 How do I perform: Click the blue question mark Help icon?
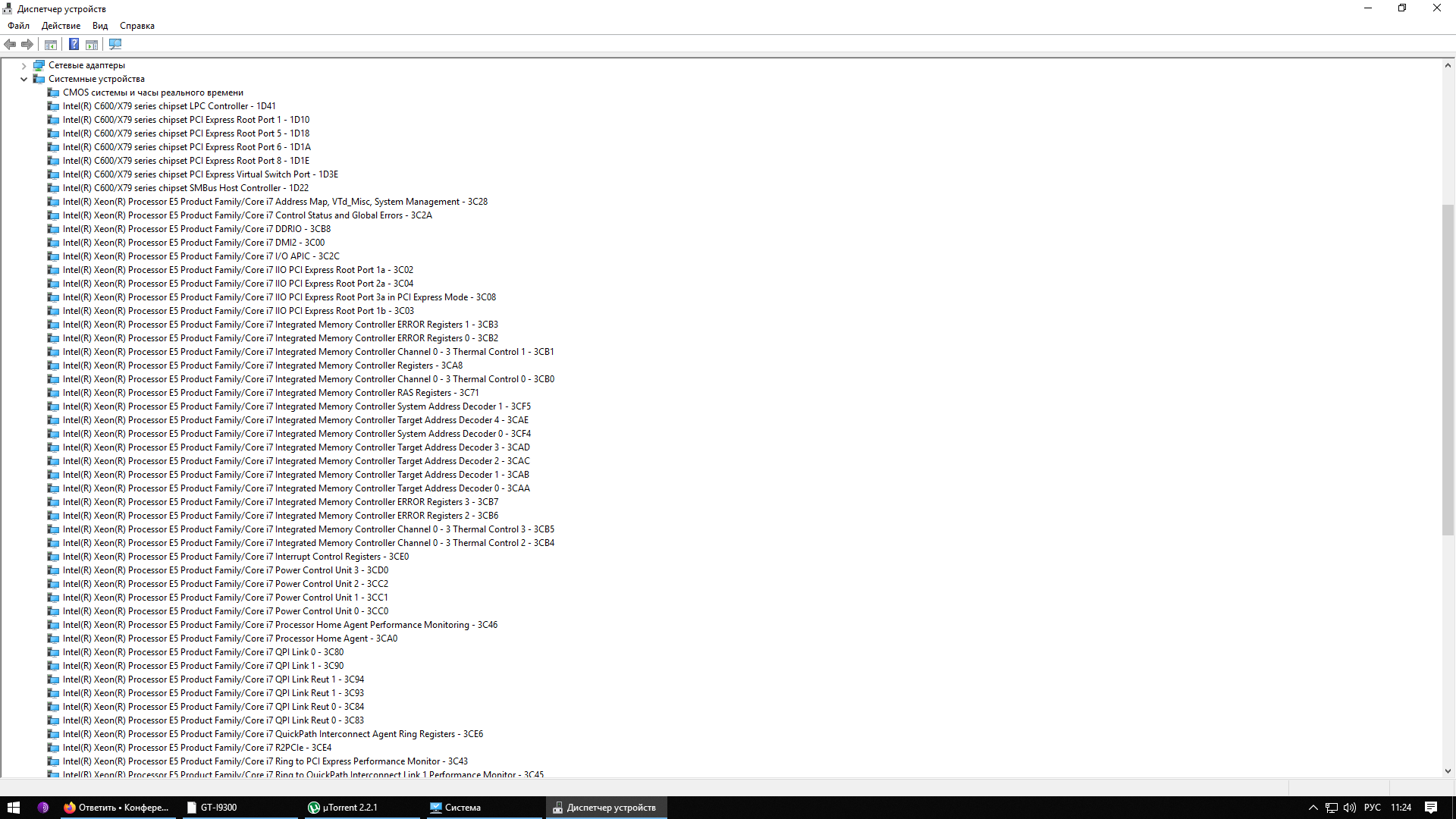[74, 45]
